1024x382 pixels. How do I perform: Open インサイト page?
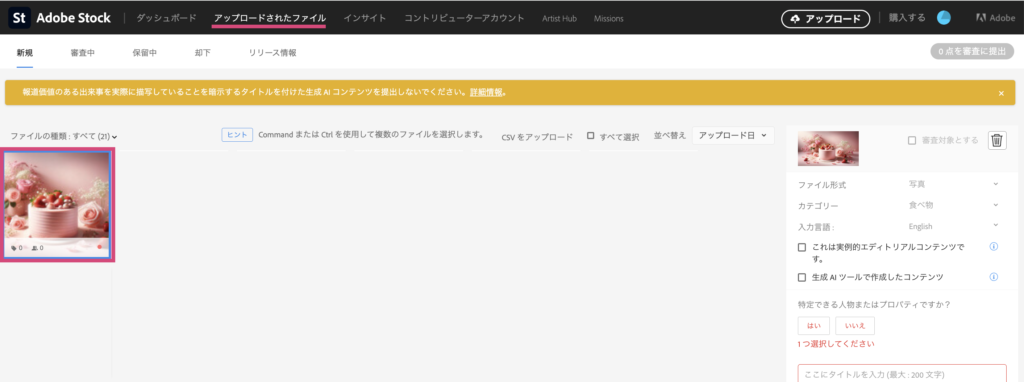(364, 18)
